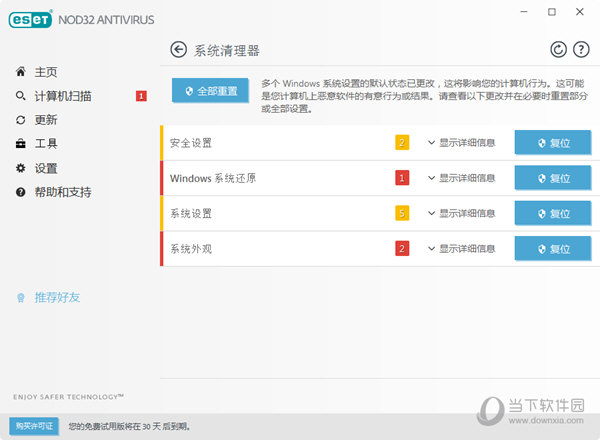Viewport: 600px width, 440px height.
Task: Click yellow count badge 5 in 系统设置 row
Action: [x=402, y=213]
